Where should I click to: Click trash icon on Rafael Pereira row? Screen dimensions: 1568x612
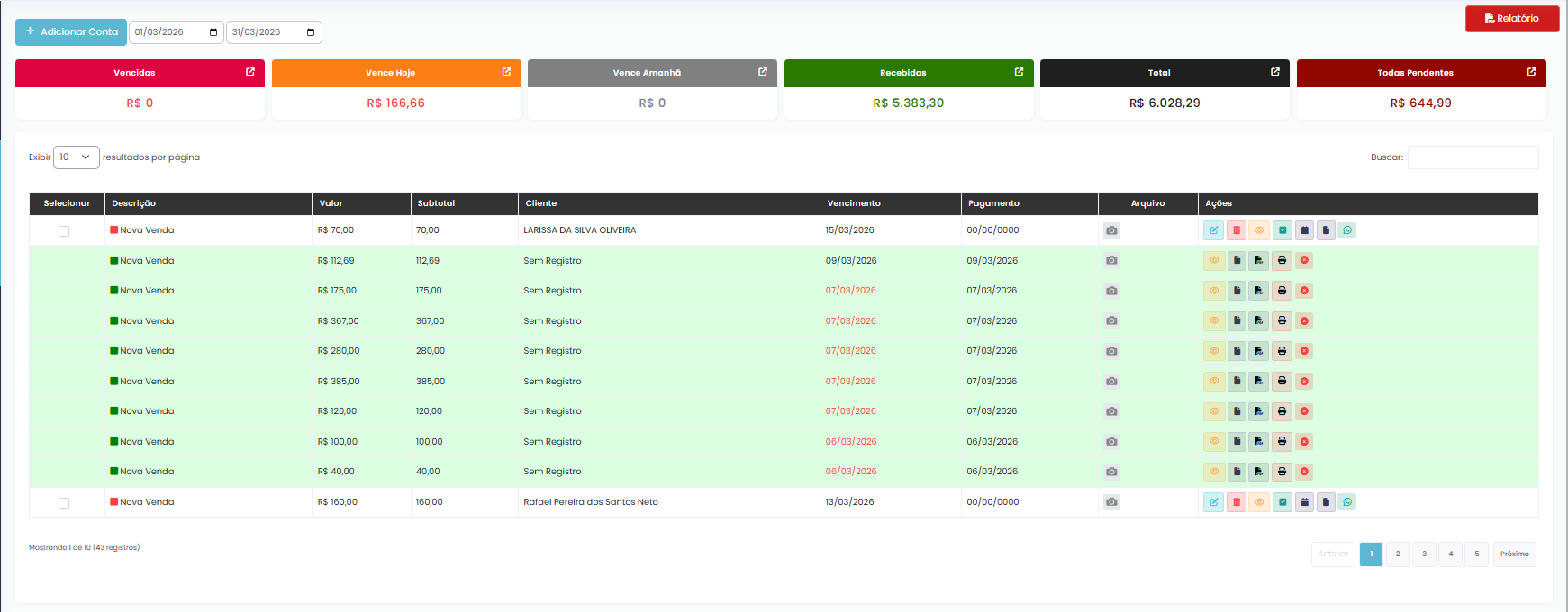pyautogui.click(x=1236, y=502)
